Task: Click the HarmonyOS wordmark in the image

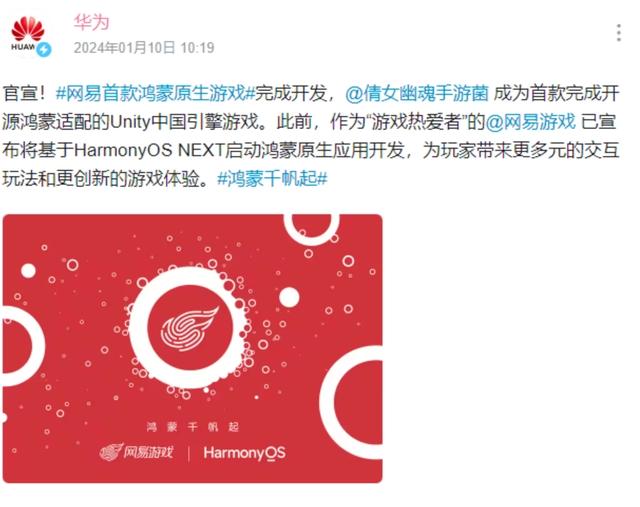Action: pyautogui.click(x=244, y=453)
